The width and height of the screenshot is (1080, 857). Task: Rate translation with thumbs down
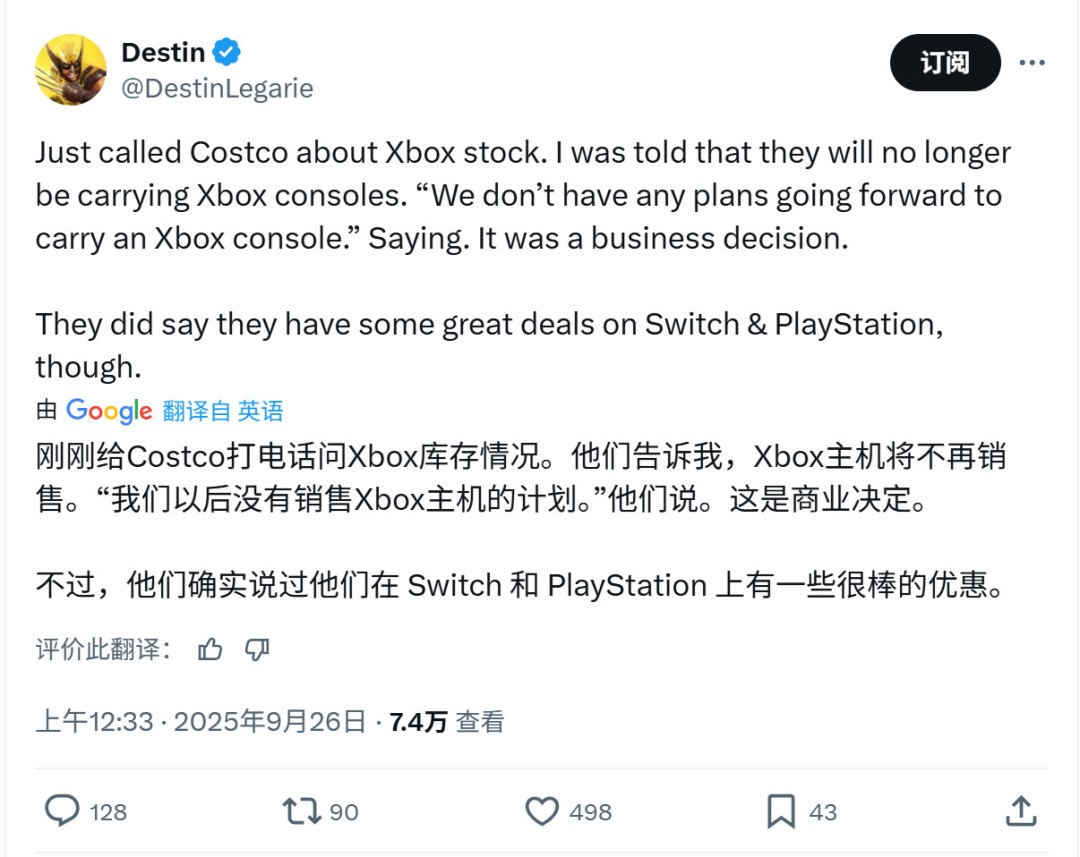(x=257, y=650)
